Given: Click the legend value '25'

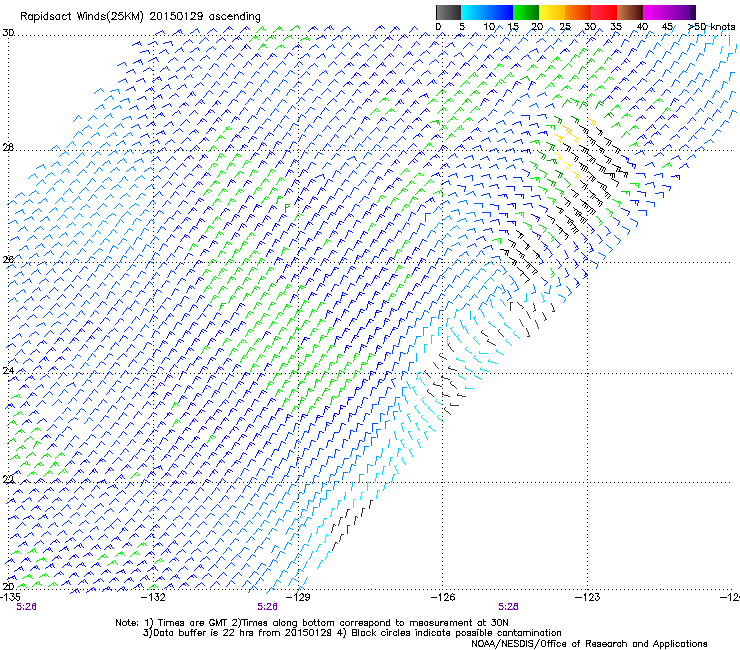Looking at the screenshot, I should tap(565, 27).
